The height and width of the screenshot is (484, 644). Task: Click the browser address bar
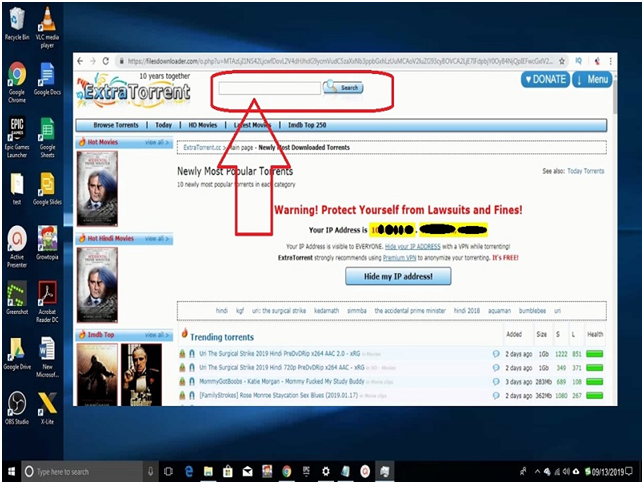pyautogui.click(x=339, y=61)
